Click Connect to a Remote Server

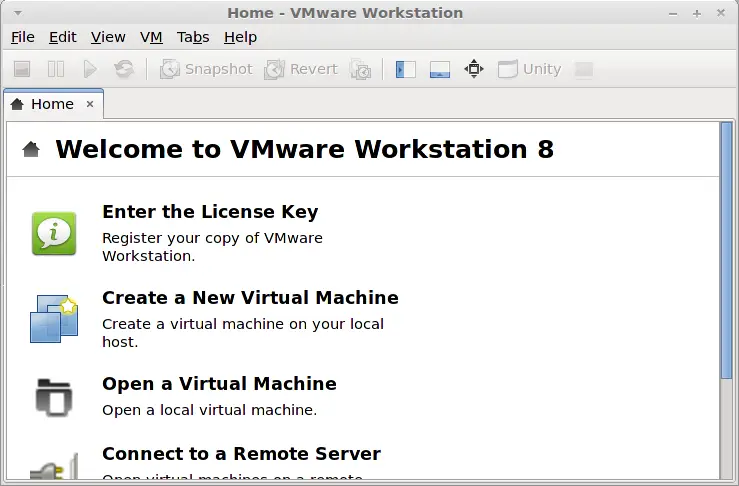pyautogui.click(x=241, y=454)
